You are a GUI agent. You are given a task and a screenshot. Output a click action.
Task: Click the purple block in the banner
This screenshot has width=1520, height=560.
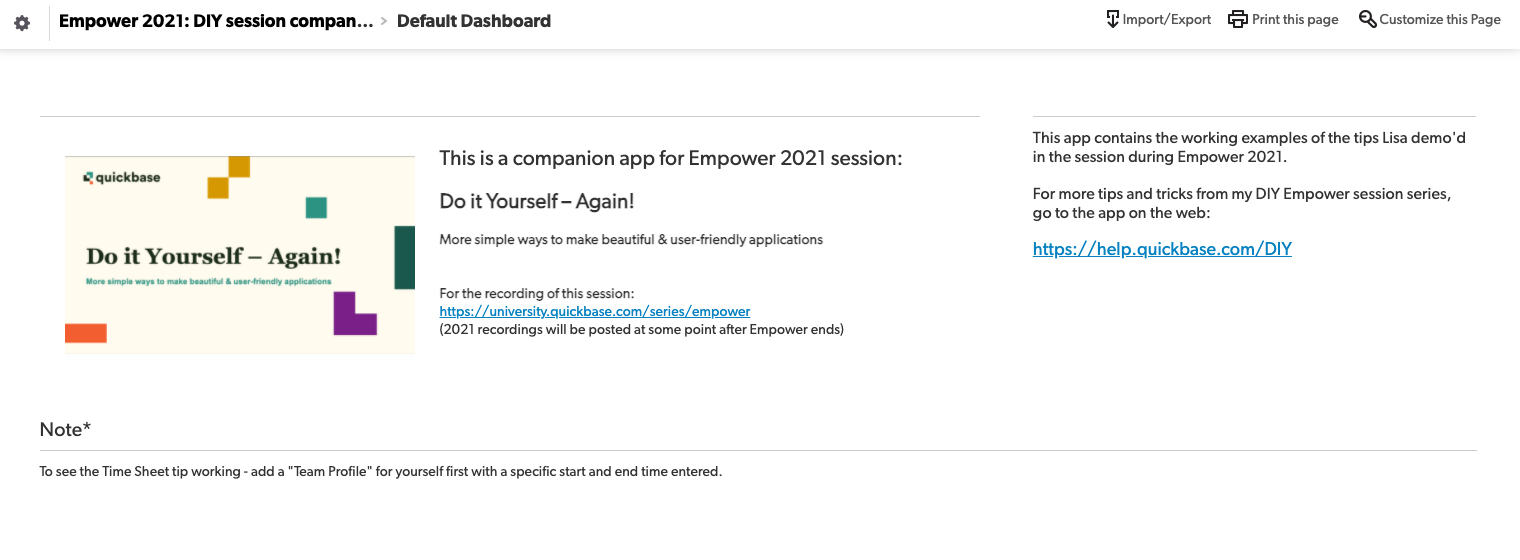click(x=355, y=313)
